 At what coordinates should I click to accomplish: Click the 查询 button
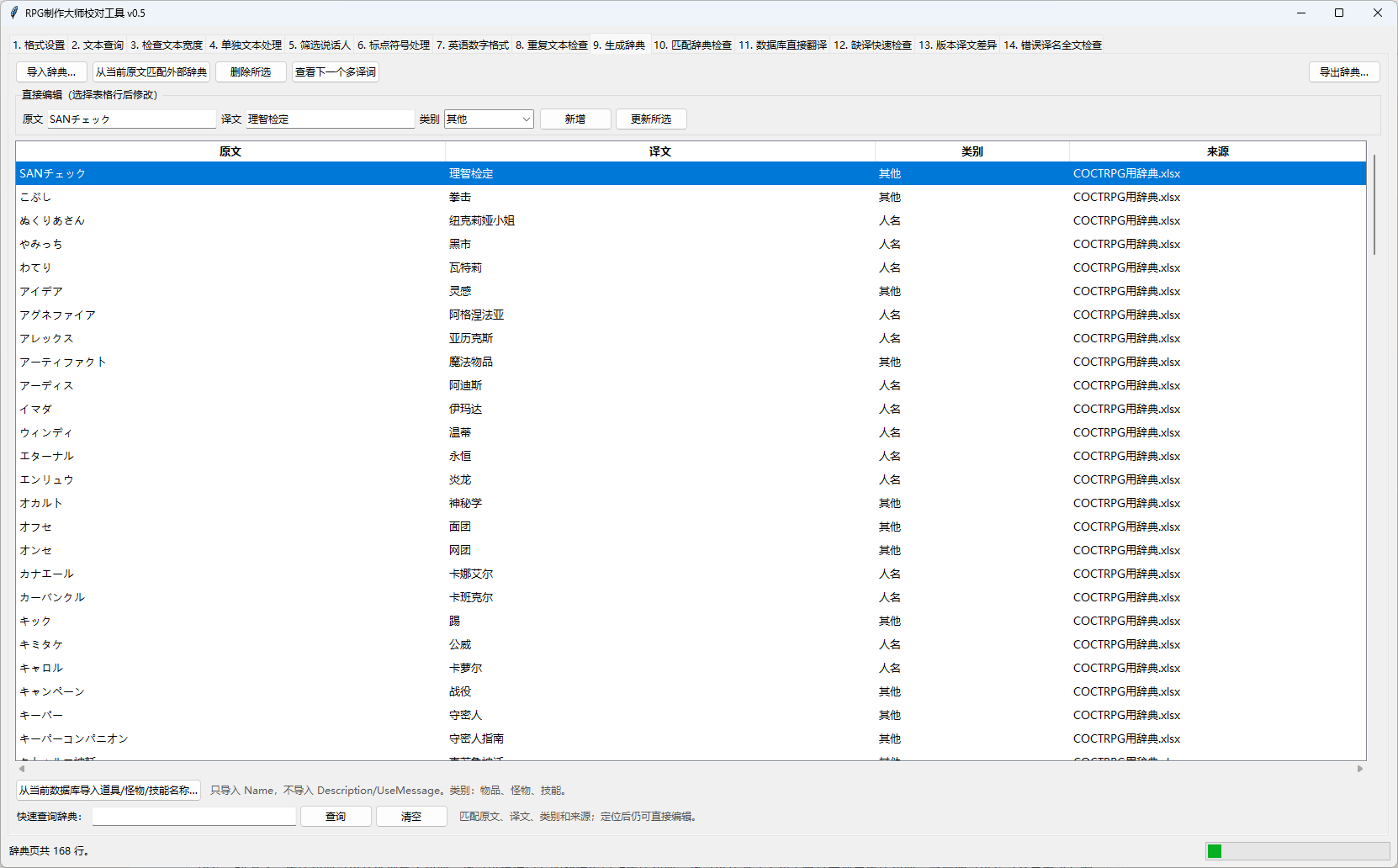336,817
